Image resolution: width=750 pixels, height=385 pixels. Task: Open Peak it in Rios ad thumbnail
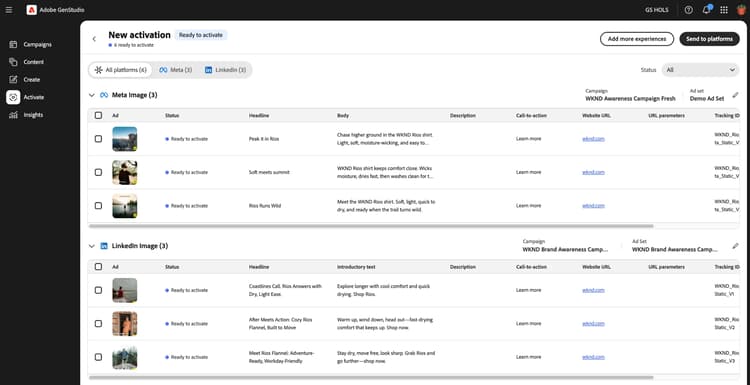[125, 139]
